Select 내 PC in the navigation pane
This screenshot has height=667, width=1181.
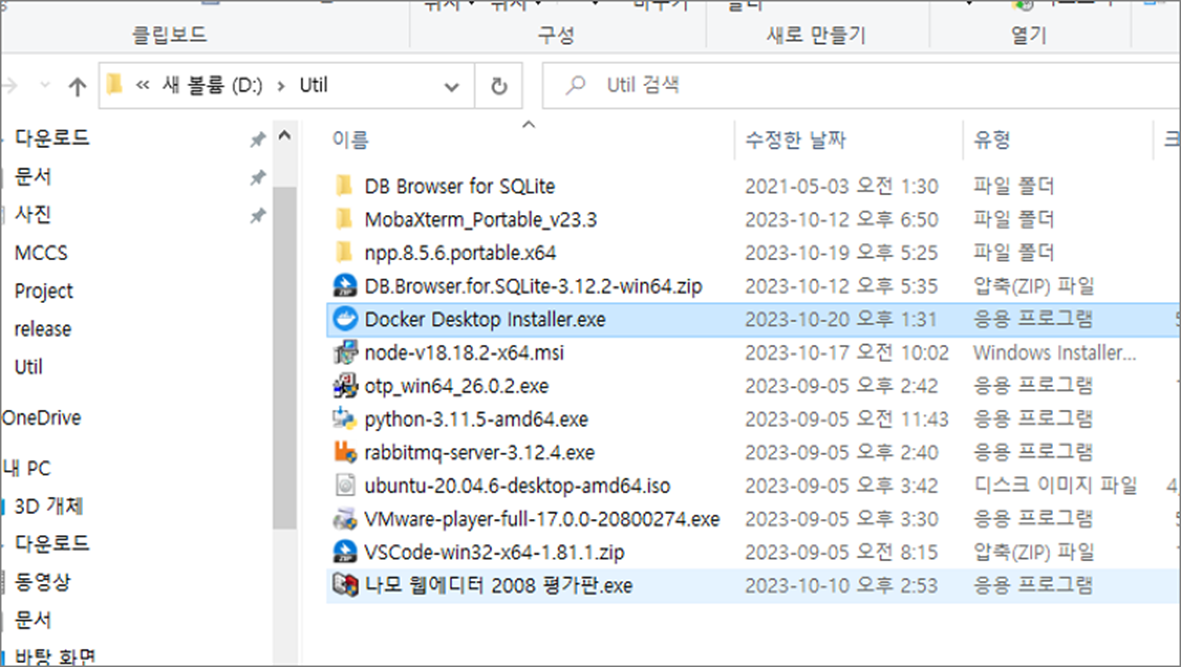pyautogui.click(x=27, y=468)
